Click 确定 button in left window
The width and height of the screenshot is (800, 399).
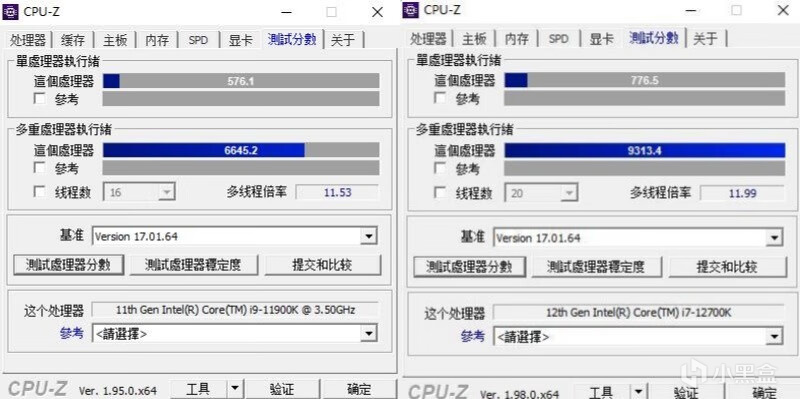click(360, 389)
